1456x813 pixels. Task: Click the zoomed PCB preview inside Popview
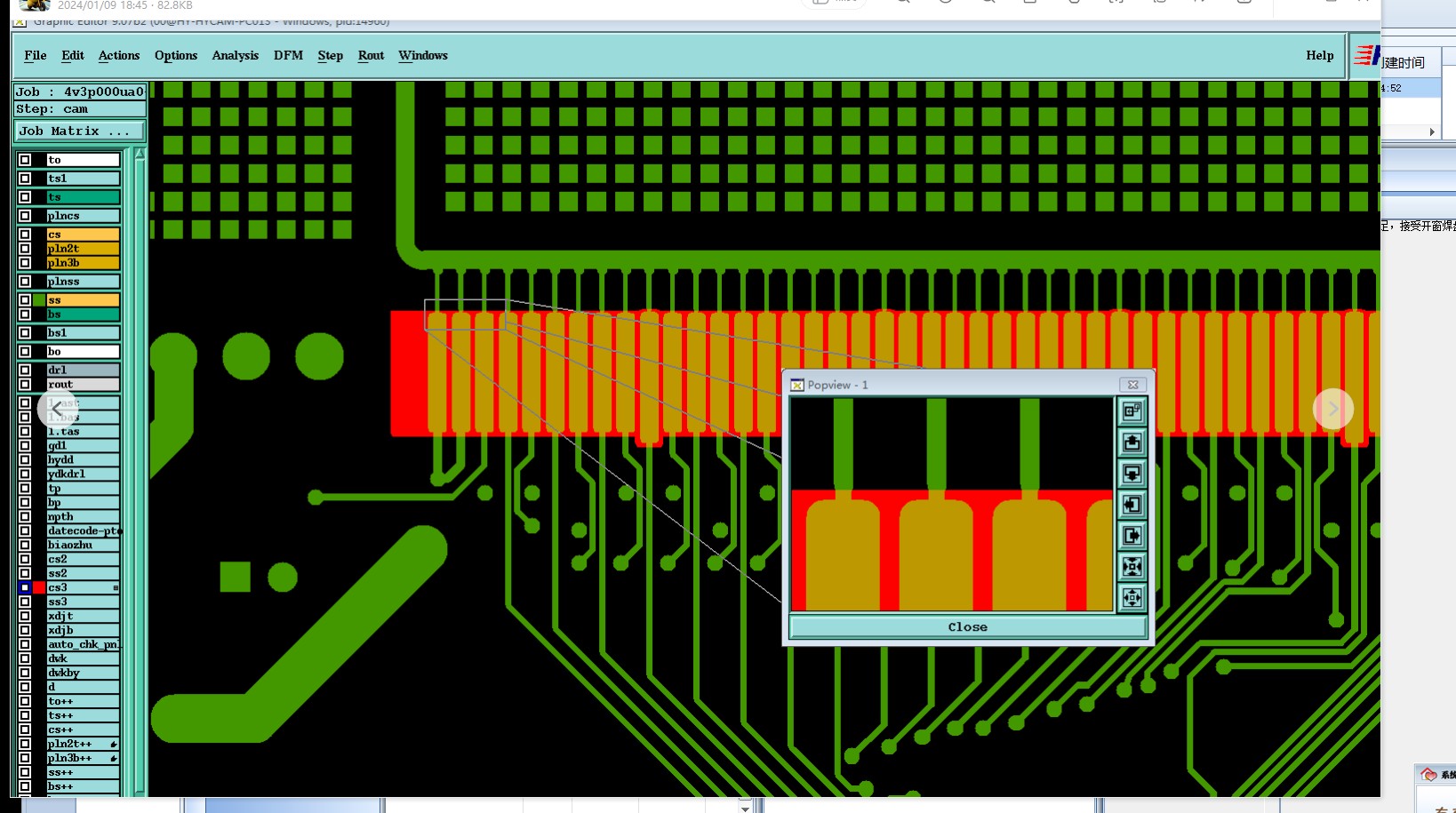tap(951, 505)
